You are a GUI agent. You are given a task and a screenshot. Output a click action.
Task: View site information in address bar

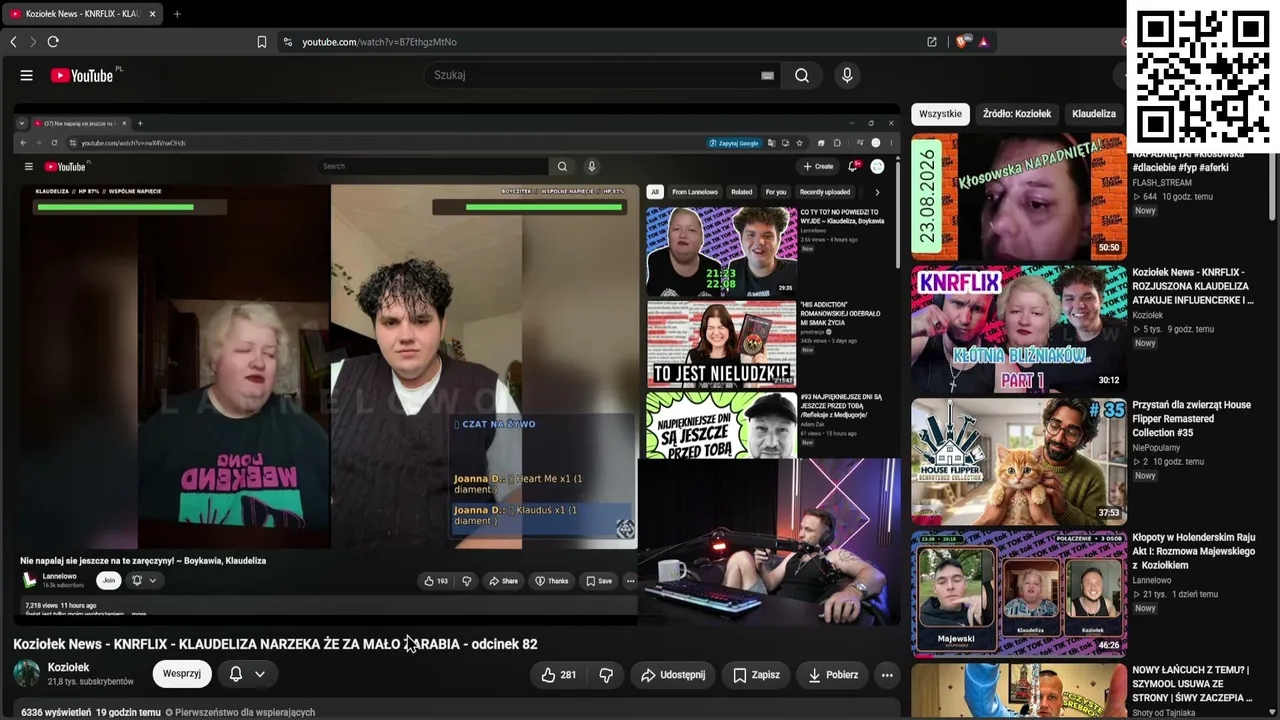coord(288,42)
